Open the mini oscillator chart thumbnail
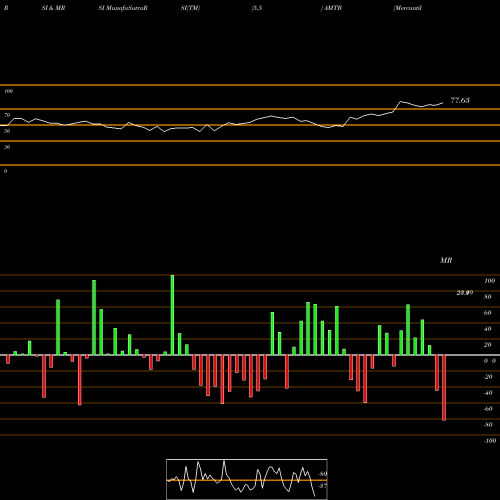The height and width of the screenshot is (500, 500). 247,479
